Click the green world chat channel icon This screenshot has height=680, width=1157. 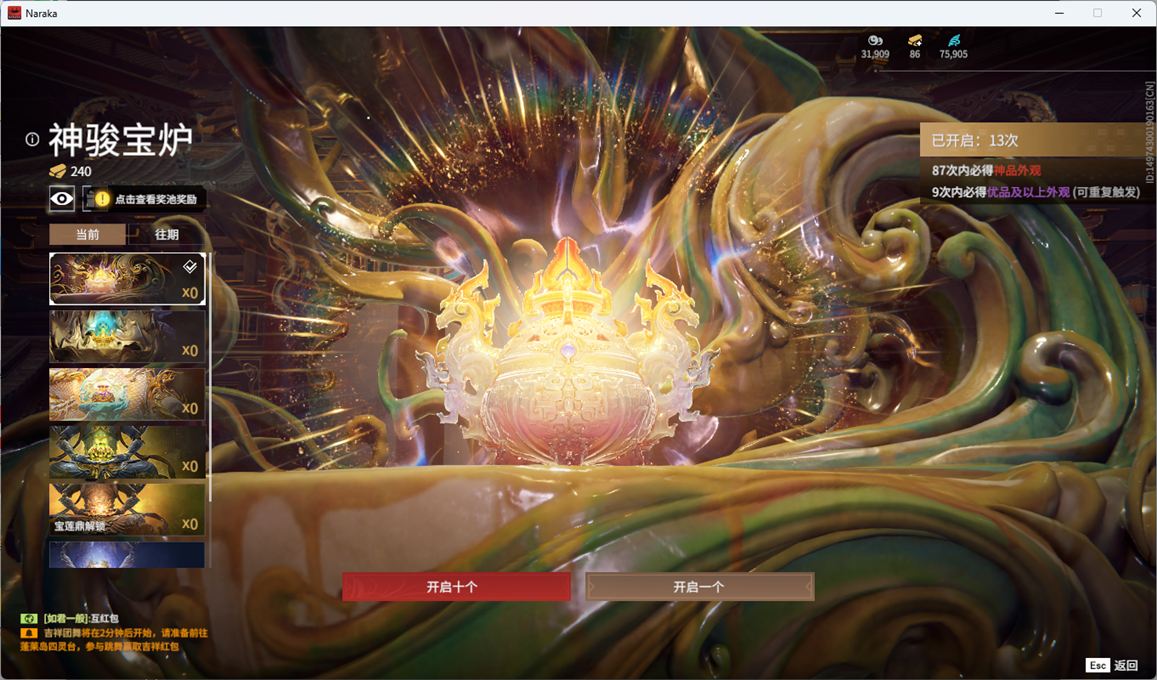29,618
